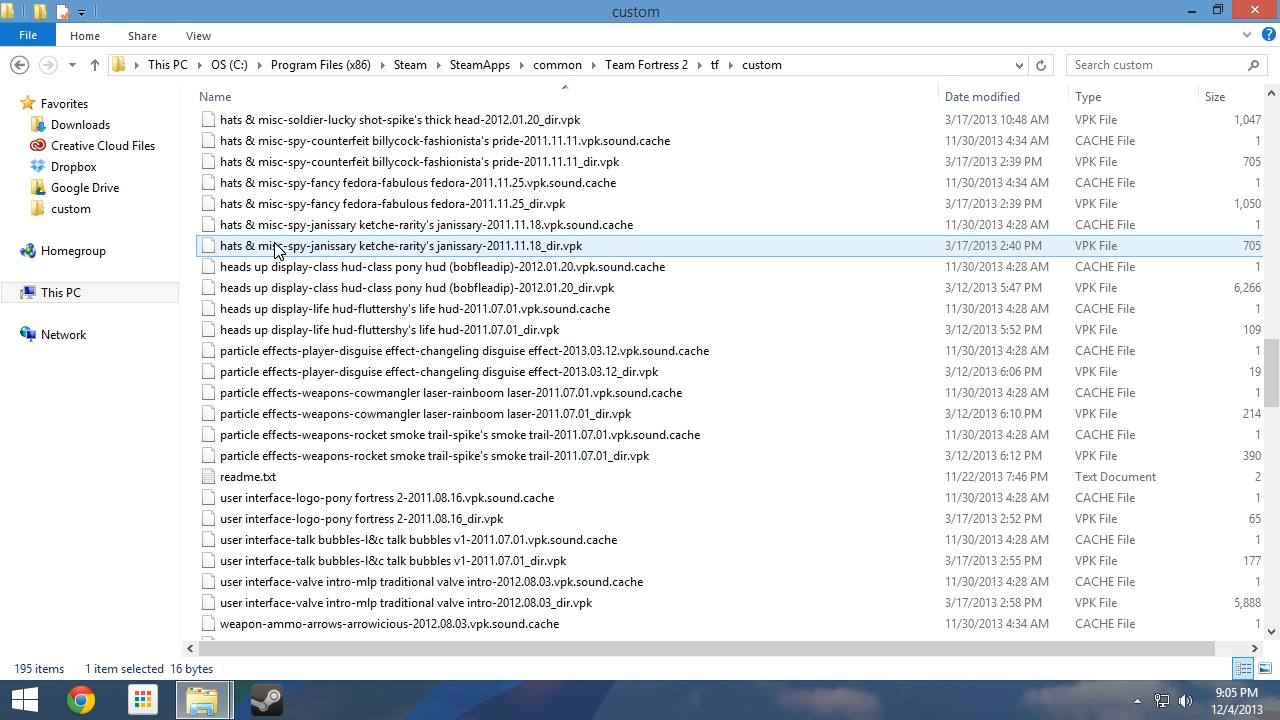This screenshot has height=720, width=1280.
Task: Click the Back navigation arrow
Action: click(19, 65)
